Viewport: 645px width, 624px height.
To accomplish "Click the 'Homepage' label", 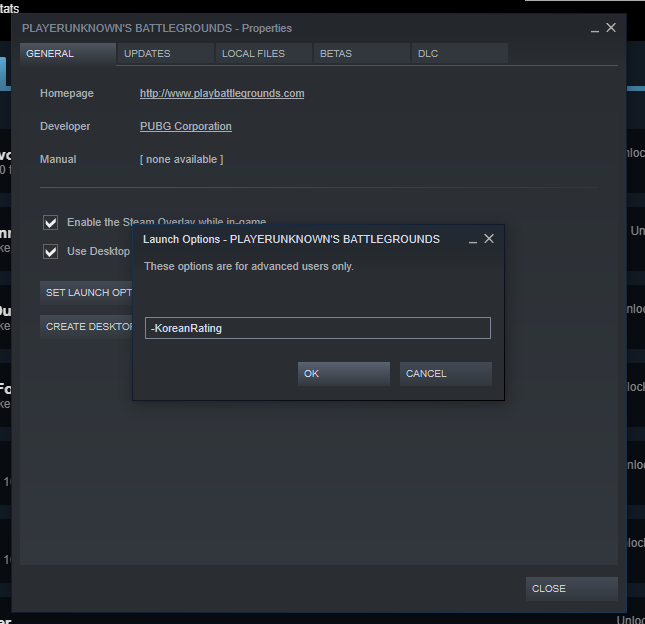I will tap(67, 93).
